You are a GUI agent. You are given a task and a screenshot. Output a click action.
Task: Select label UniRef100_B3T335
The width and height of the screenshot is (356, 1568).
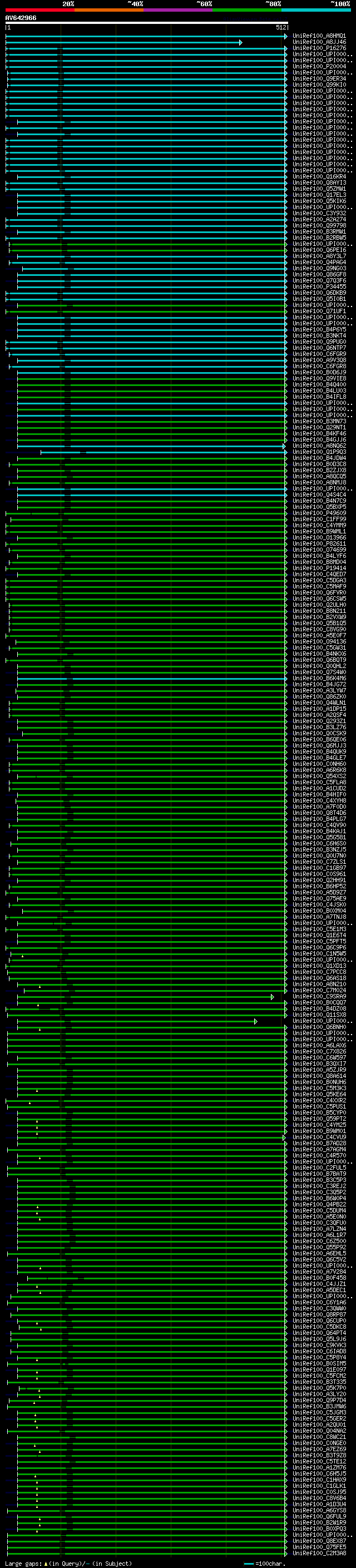pos(319,1382)
